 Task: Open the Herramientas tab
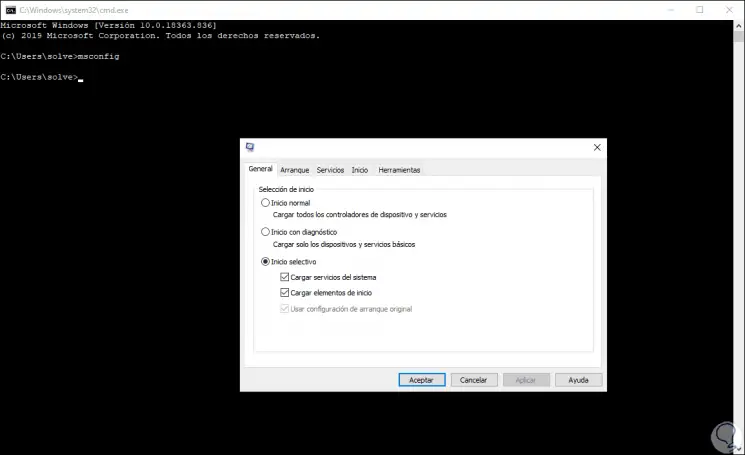point(399,170)
